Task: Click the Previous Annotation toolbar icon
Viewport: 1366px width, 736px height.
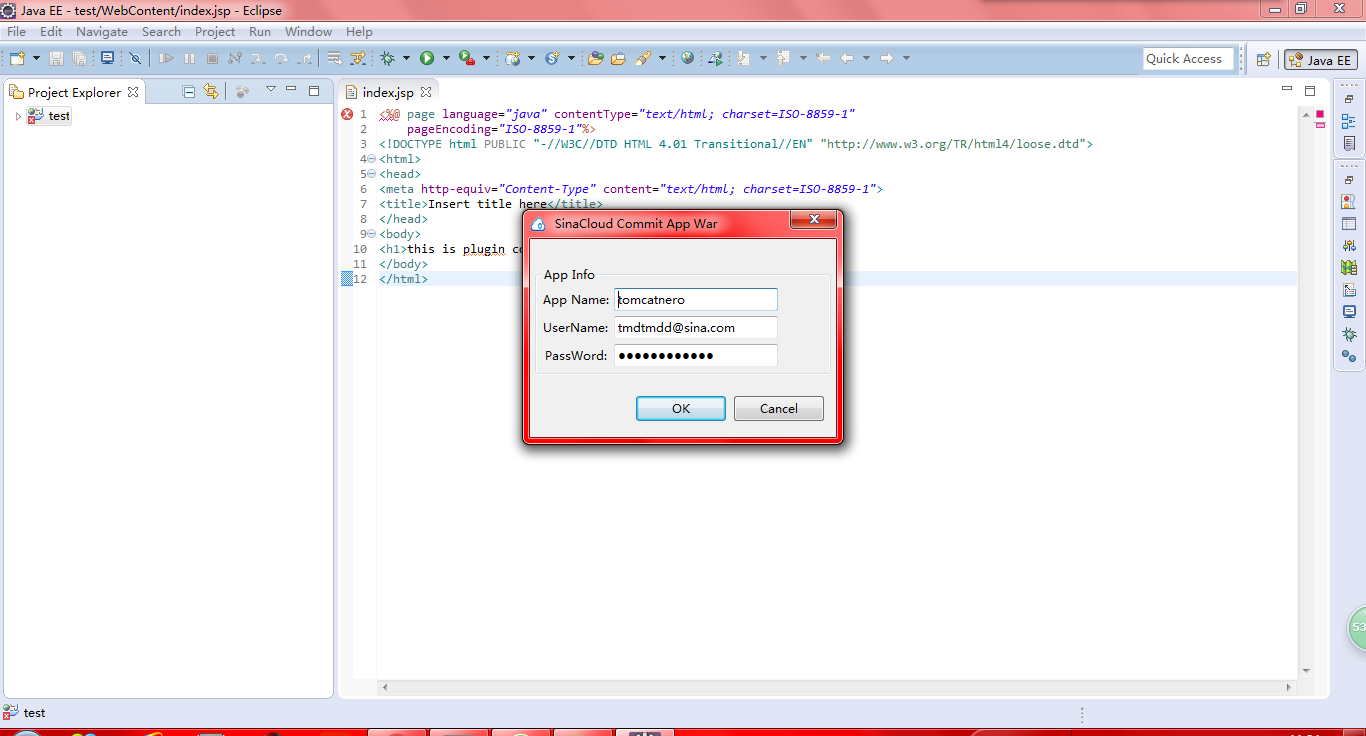Action: coord(784,59)
